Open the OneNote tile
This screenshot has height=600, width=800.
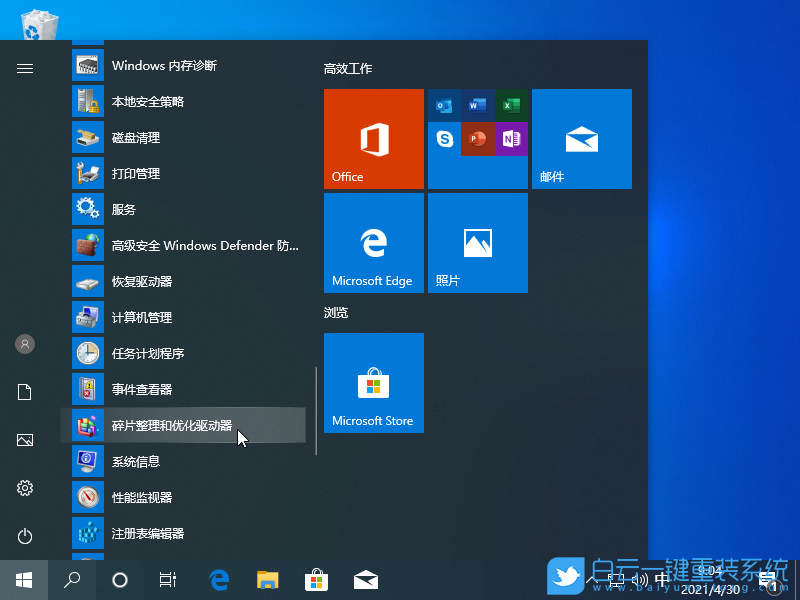pyautogui.click(x=510, y=138)
